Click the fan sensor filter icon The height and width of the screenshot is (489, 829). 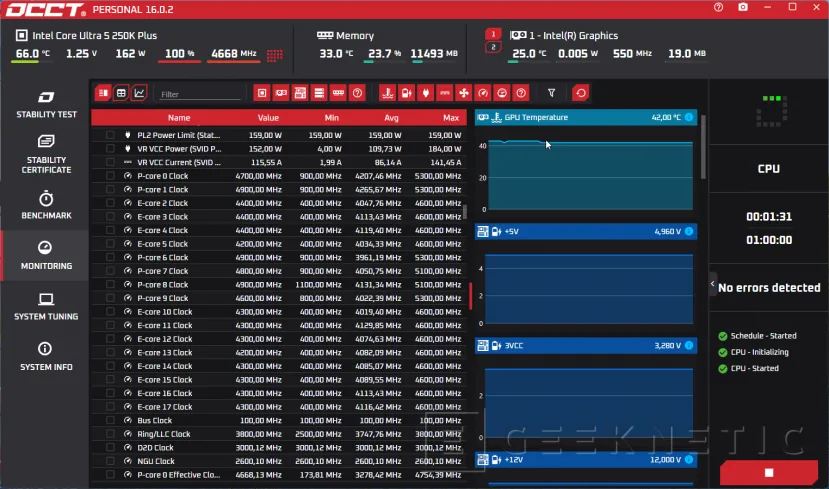tap(463, 93)
